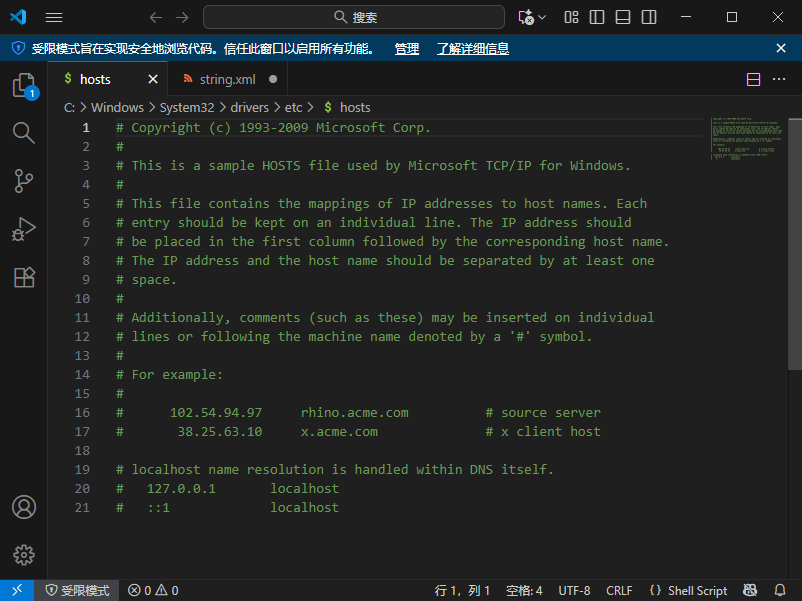The image size is (802, 601).
Task: Open the Customize Layout options
Action: click(571, 17)
